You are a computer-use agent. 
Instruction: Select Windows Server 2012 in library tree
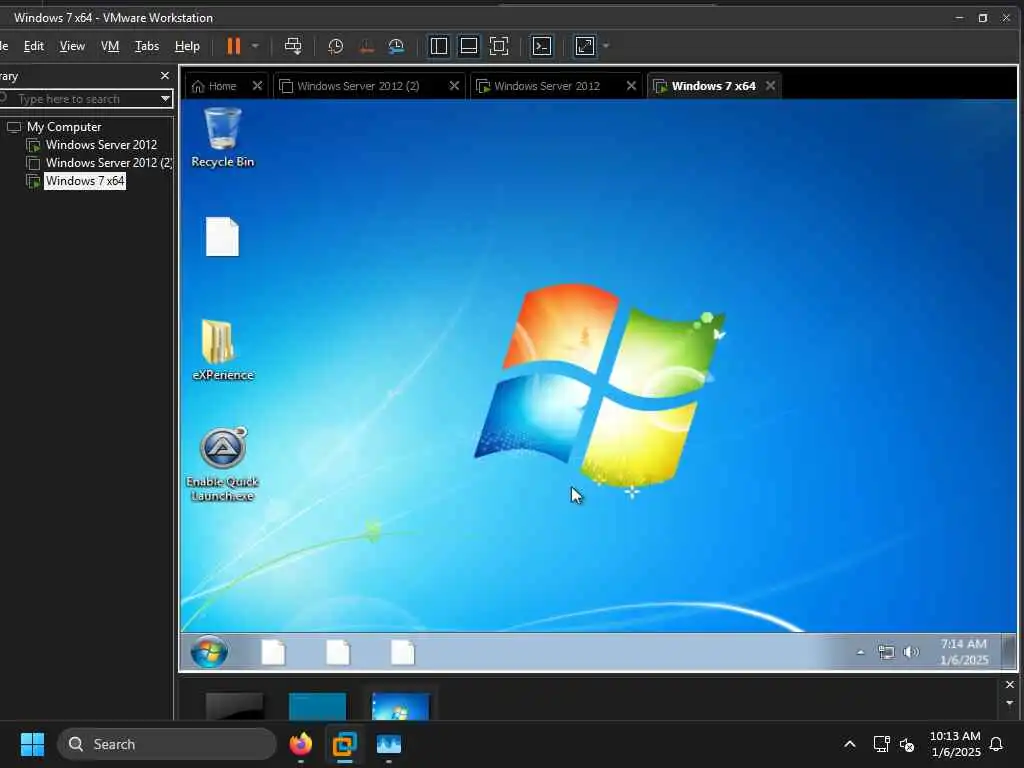click(x=101, y=145)
